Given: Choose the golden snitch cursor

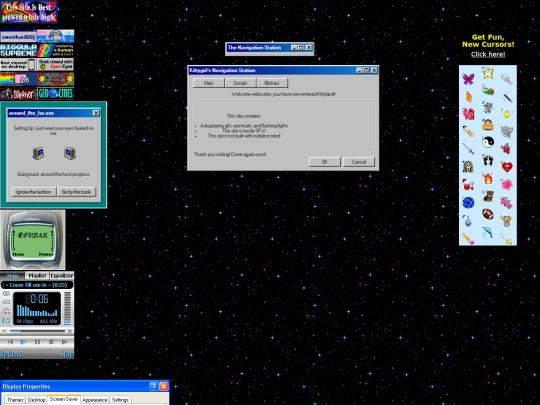Looking at the screenshot, I should pos(507,114).
